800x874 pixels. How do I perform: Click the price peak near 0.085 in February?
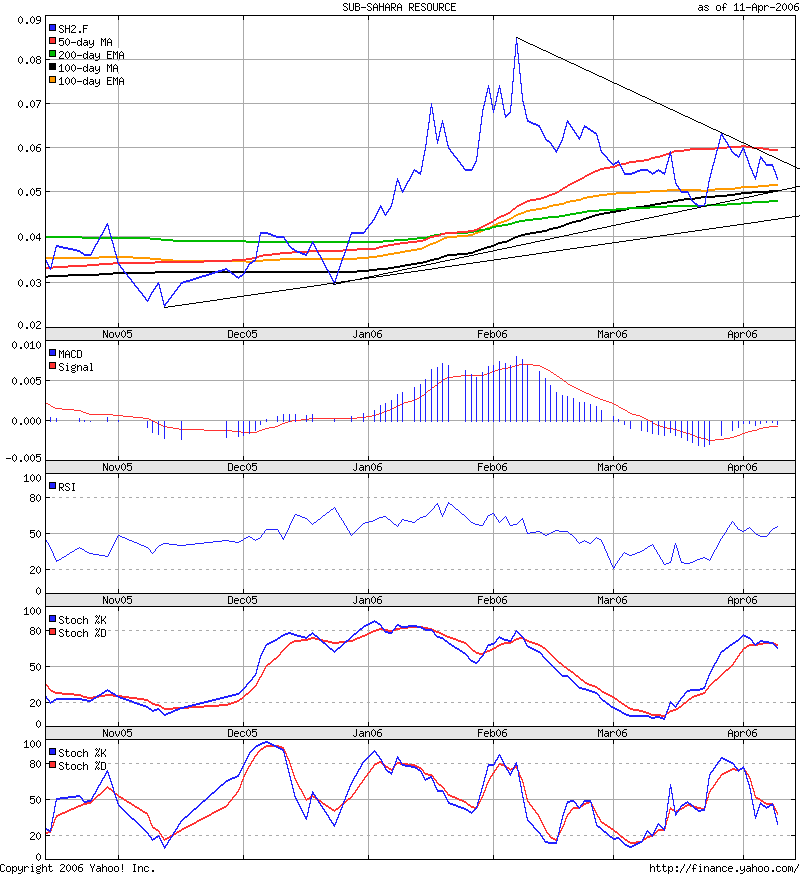516,38
